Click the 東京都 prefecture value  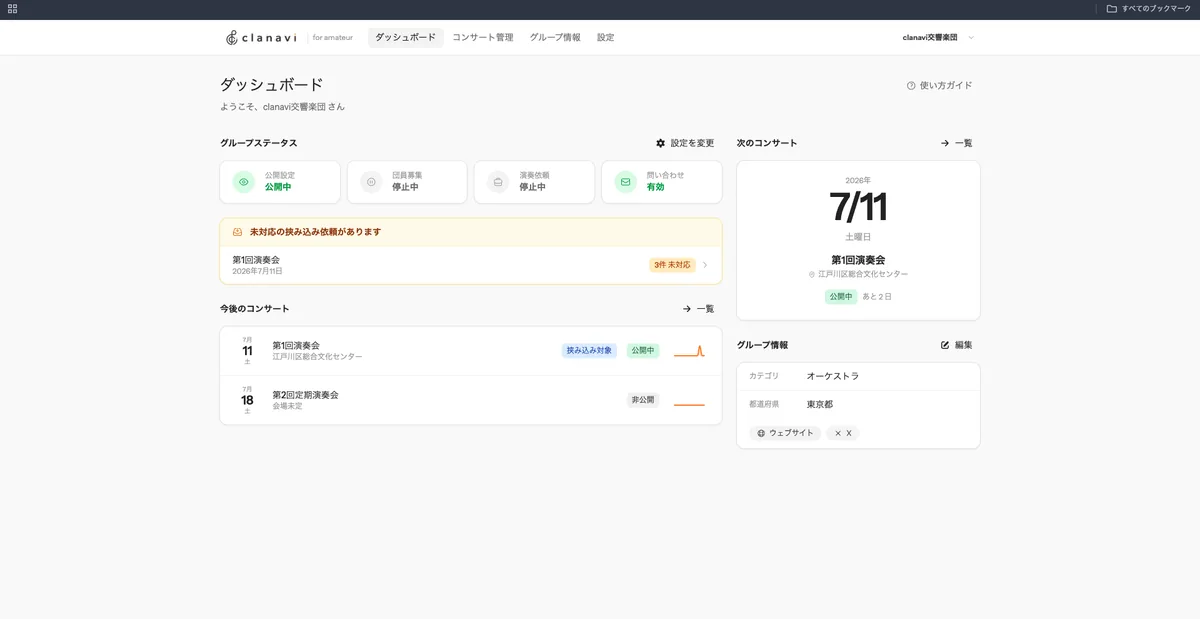[x=820, y=405]
